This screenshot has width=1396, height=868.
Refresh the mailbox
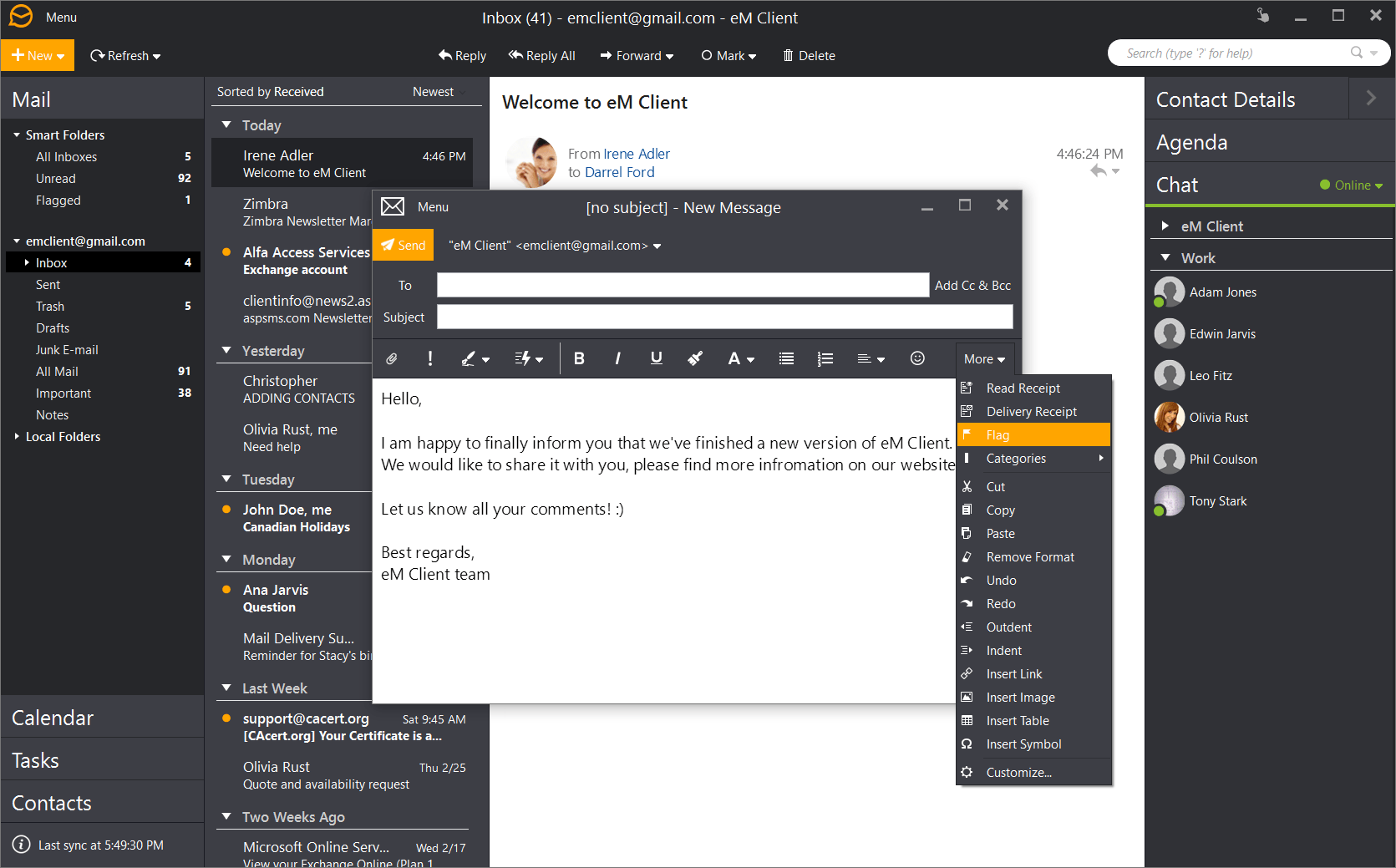tap(124, 55)
